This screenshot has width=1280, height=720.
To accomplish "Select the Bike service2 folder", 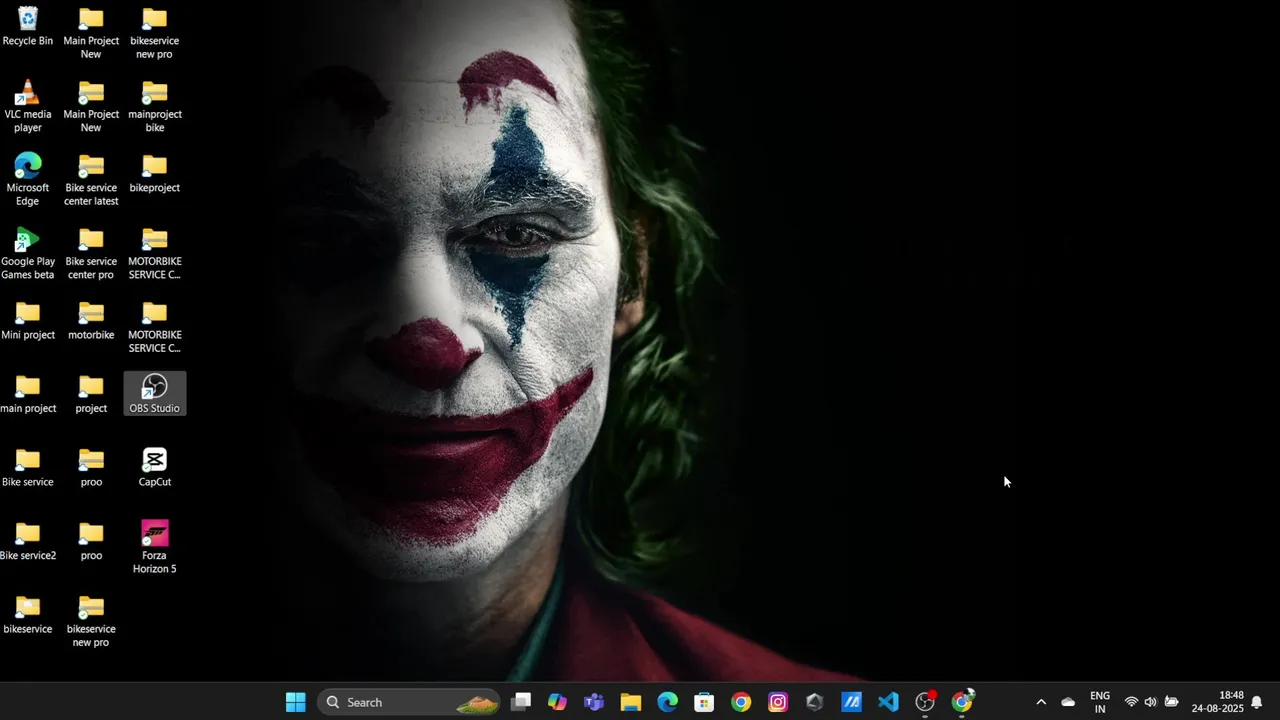I will pyautogui.click(x=28, y=541).
